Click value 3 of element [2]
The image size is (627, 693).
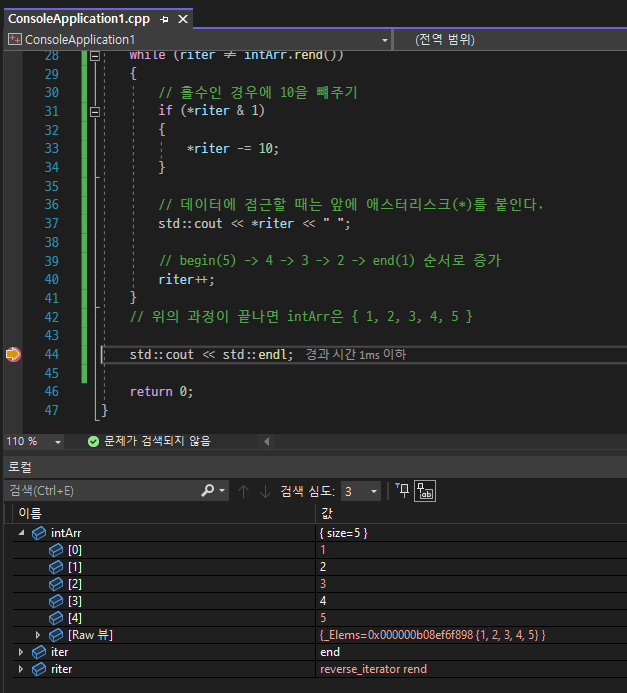tap(323, 584)
